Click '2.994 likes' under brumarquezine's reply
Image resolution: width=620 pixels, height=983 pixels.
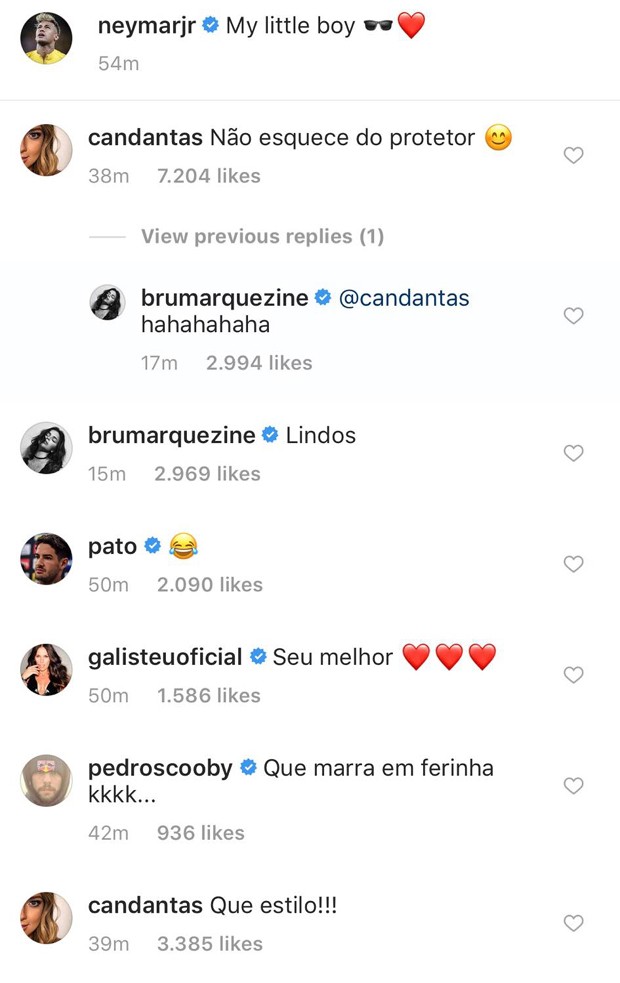[258, 363]
